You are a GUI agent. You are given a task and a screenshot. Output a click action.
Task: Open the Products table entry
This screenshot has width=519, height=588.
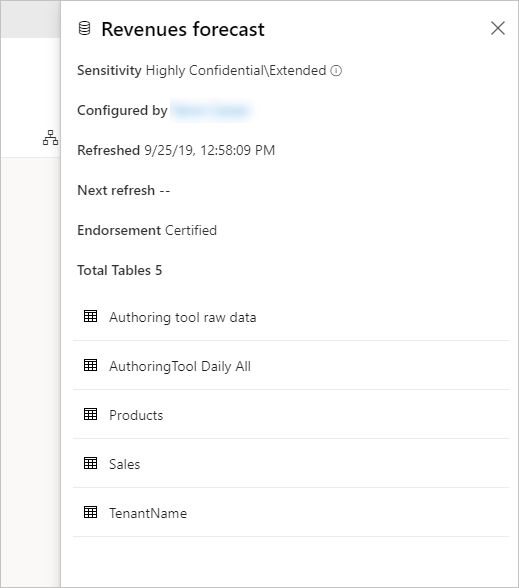(x=291, y=415)
